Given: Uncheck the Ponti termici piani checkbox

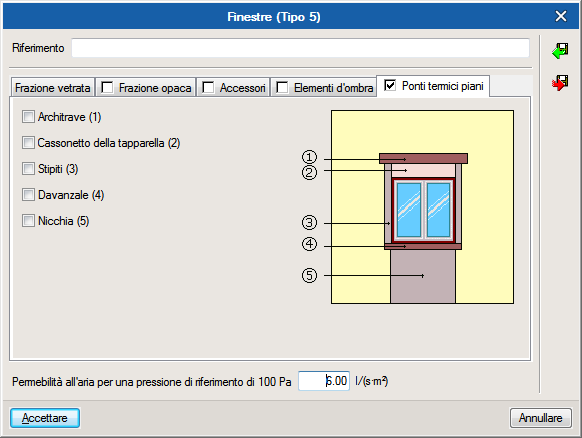Looking at the screenshot, I should point(390,85).
